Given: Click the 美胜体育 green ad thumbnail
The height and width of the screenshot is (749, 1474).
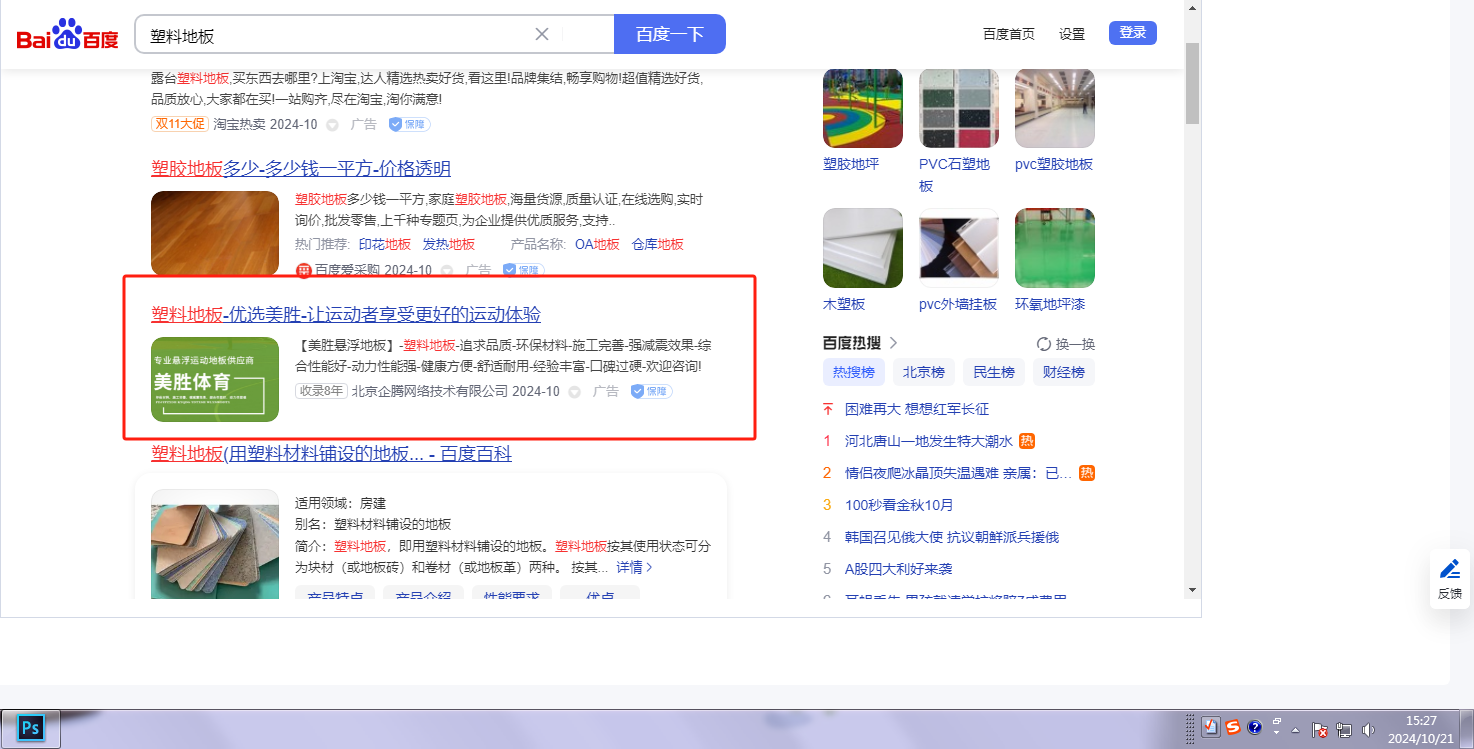Looking at the screenshot, I should [x=215, y=379].
